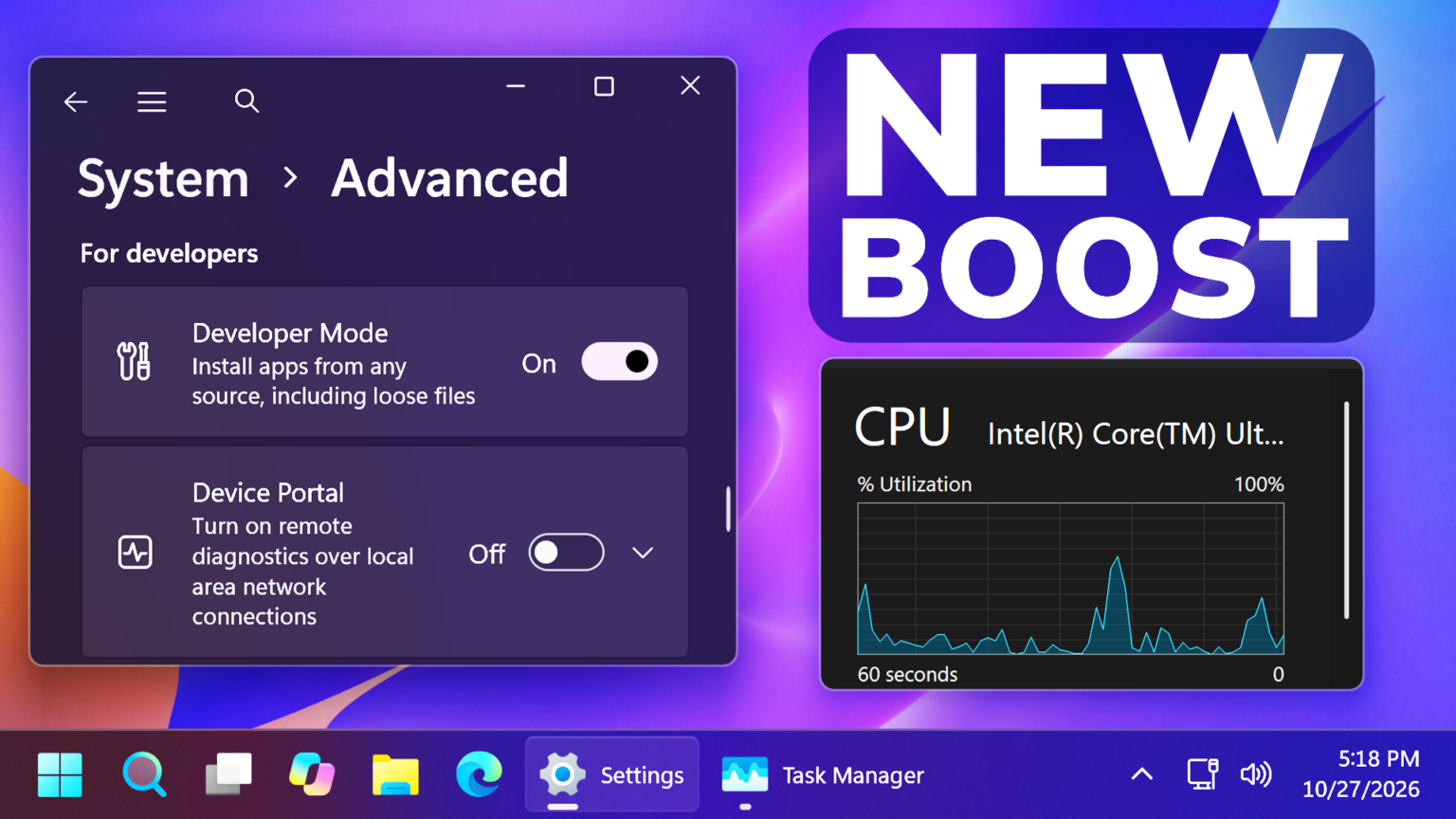Turn off the Developer Mode toggle
The width and height of the screenshot is (1456, 819).
pyautogui.click(x=619, y=362)
